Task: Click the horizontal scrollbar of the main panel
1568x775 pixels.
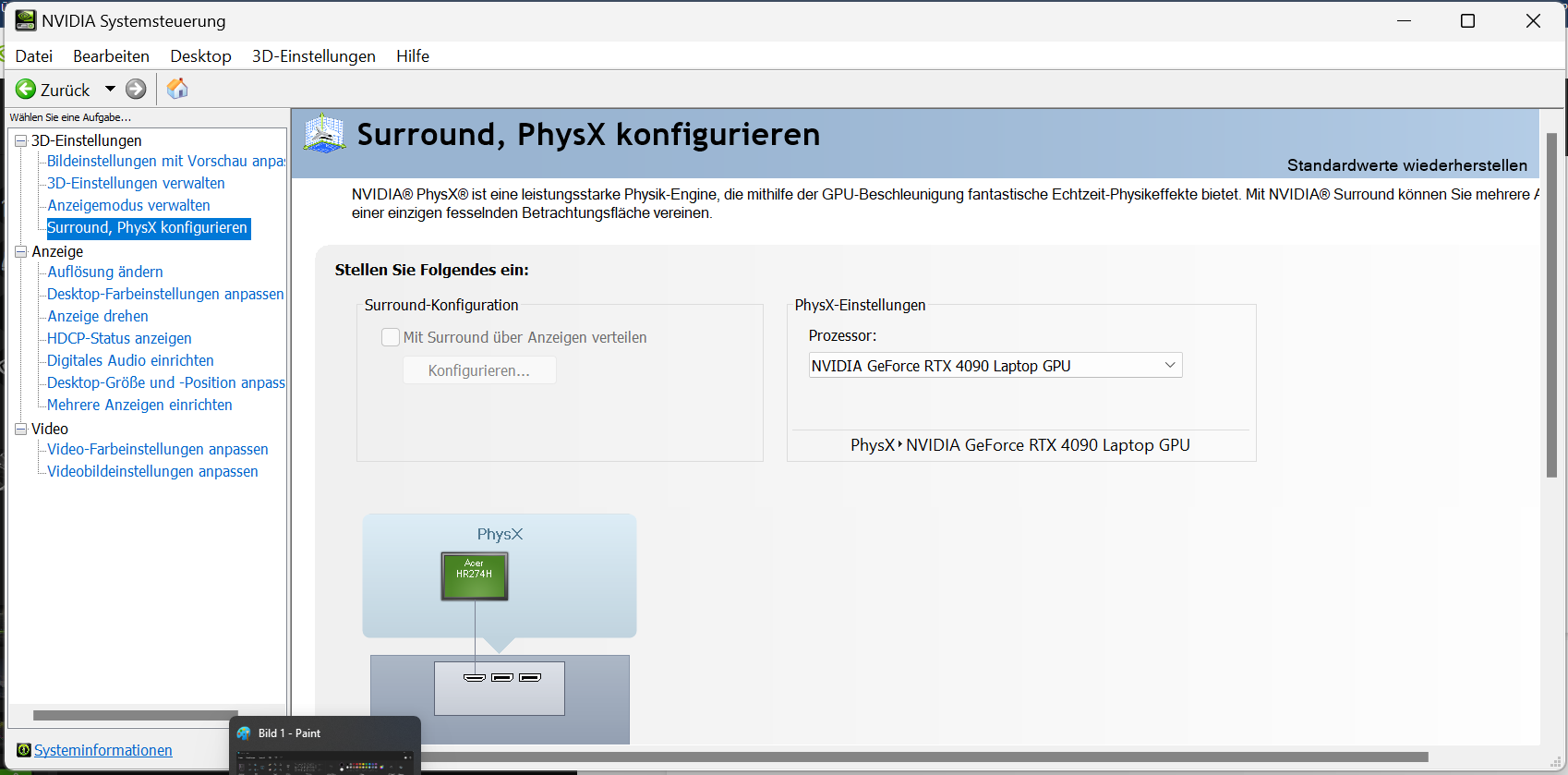Action: pos(923,757)
